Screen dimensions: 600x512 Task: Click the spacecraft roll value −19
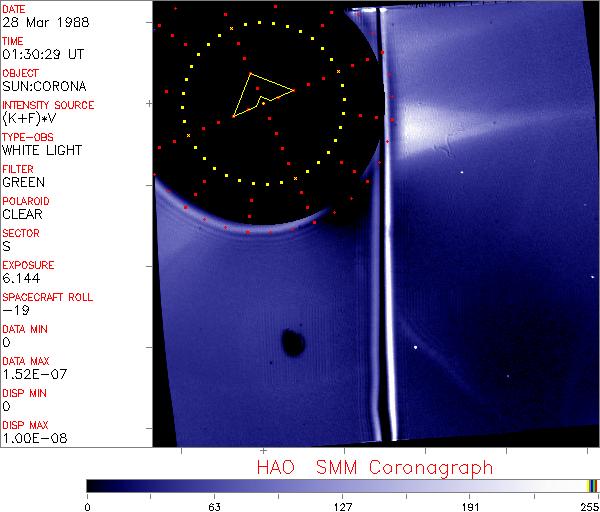(14, 310)
